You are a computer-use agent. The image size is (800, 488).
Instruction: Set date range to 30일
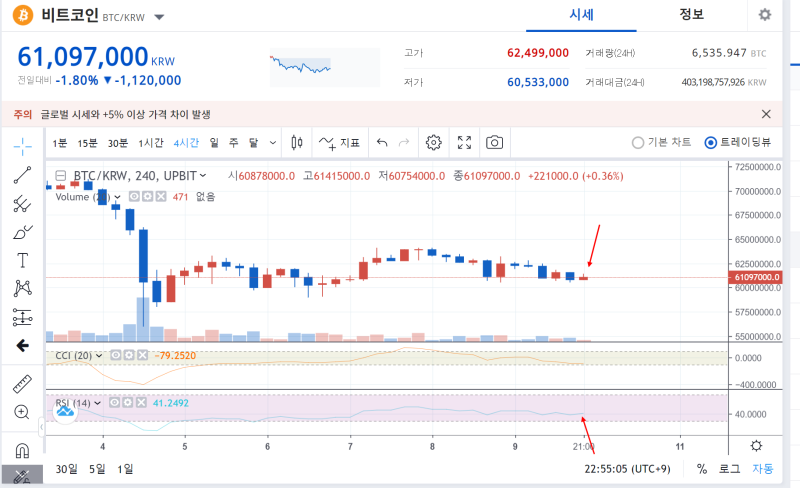[x=67, y=469]
